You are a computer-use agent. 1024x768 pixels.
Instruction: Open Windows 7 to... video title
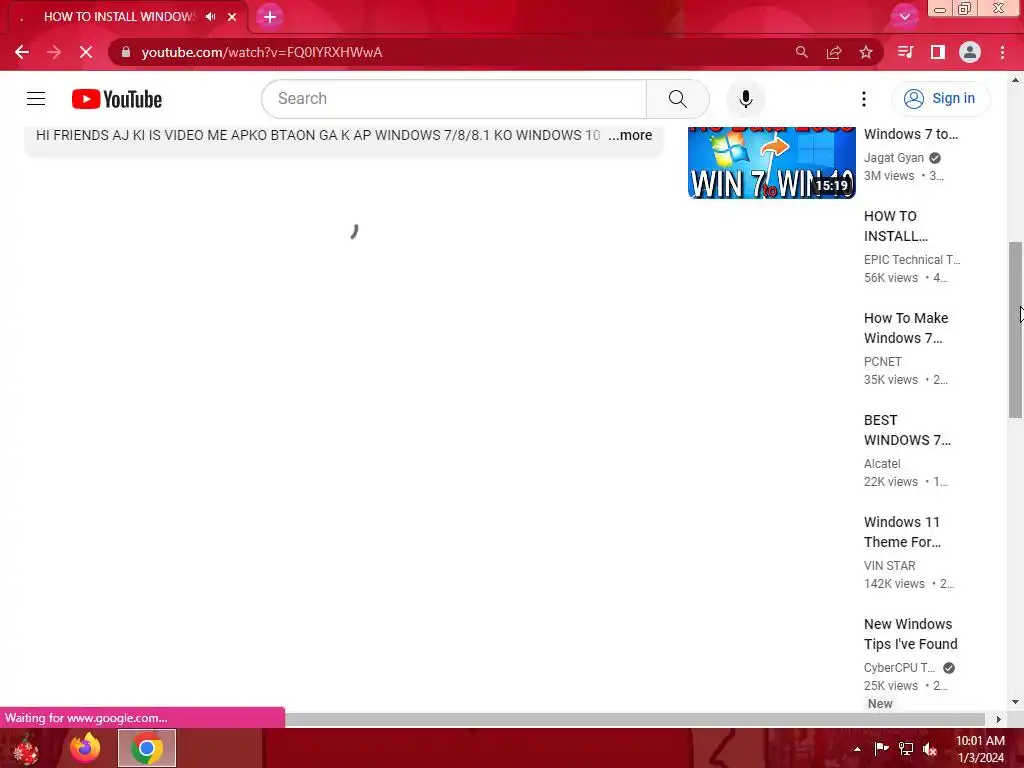911,134
